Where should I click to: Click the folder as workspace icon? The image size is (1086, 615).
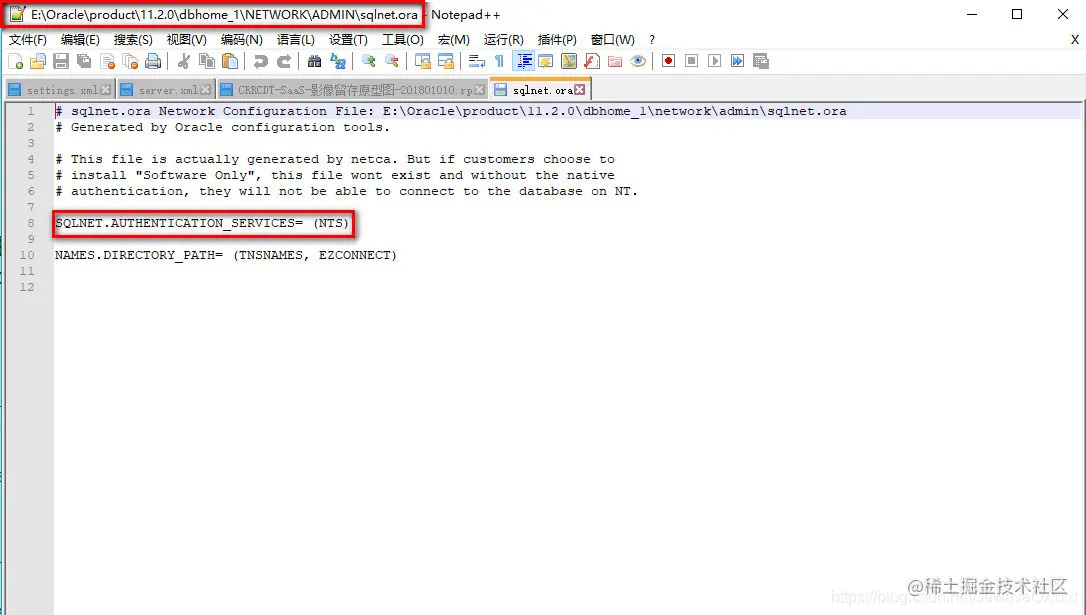[615, 62]
